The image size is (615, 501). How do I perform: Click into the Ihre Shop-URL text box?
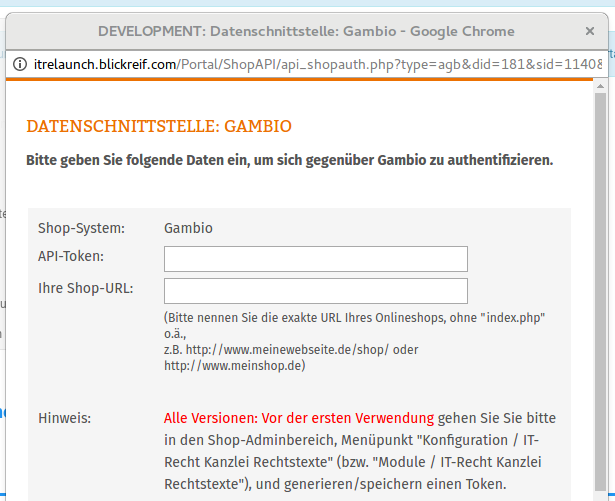[315, 291]
